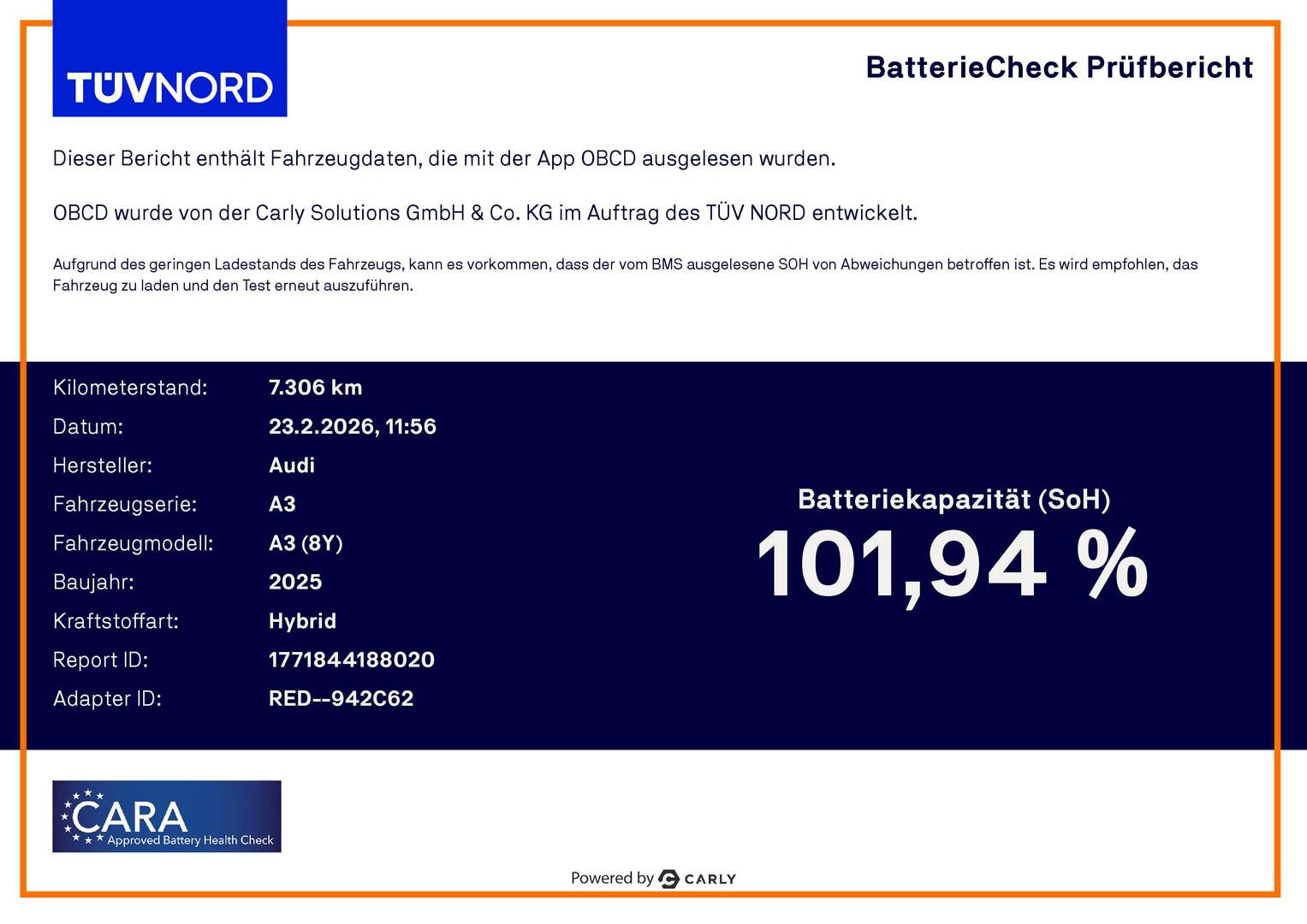Screen dimensions: 1307x924
Task: Click the Batteriekapazität (SoH) heading
Action: [953, 499]
